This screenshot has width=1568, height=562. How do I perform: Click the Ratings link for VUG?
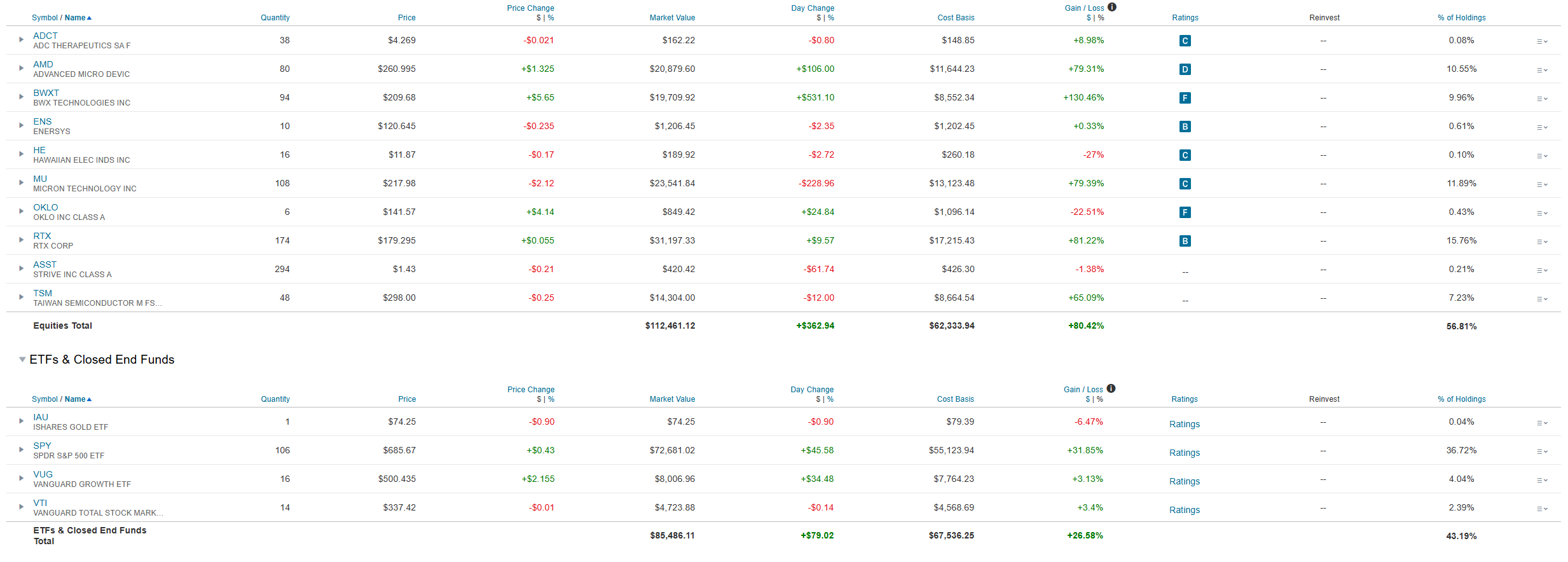point(1185,481)
